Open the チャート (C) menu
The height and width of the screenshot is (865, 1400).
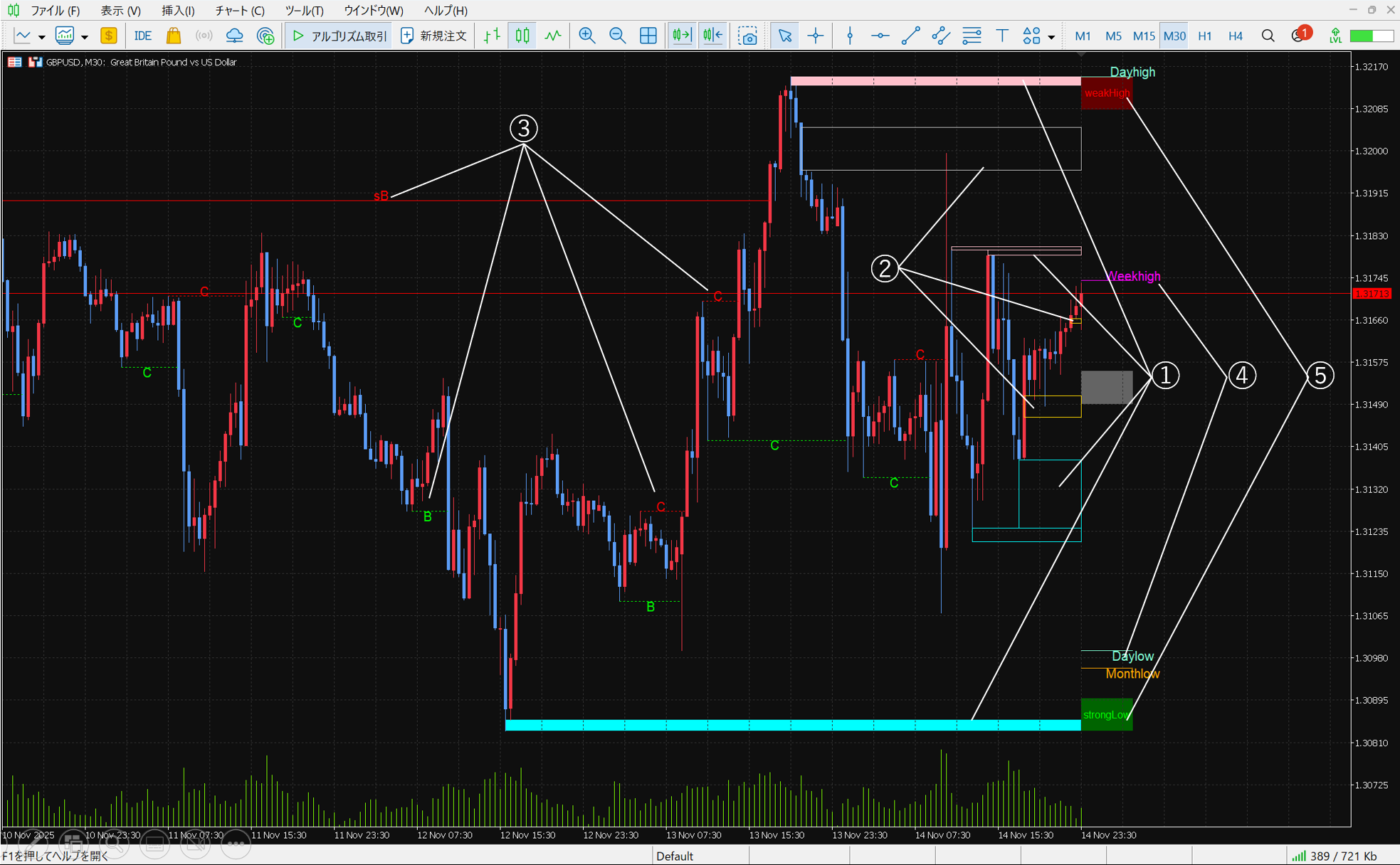click(240, 11)
